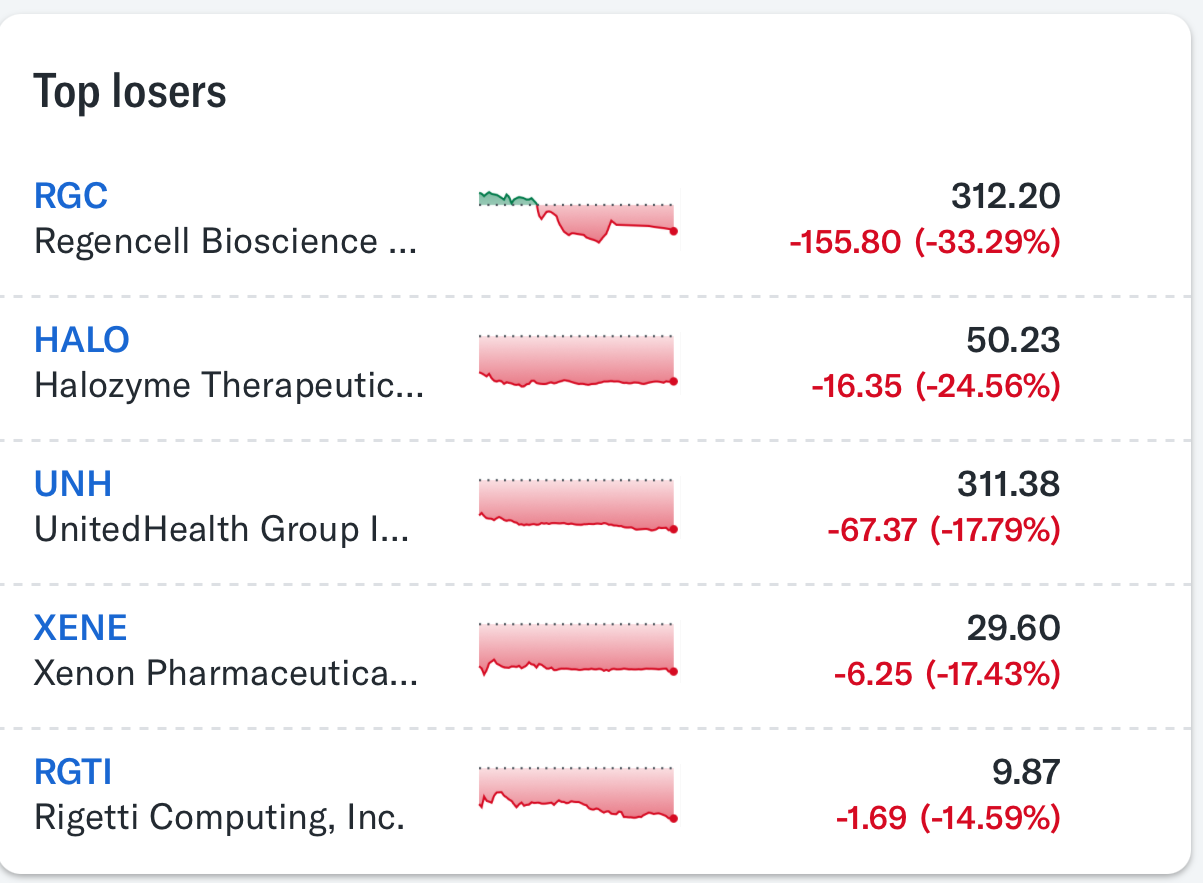The image size is (1203, 883).
Task: Click the RGC sparkline chart
Action: (x=579, y=217)
